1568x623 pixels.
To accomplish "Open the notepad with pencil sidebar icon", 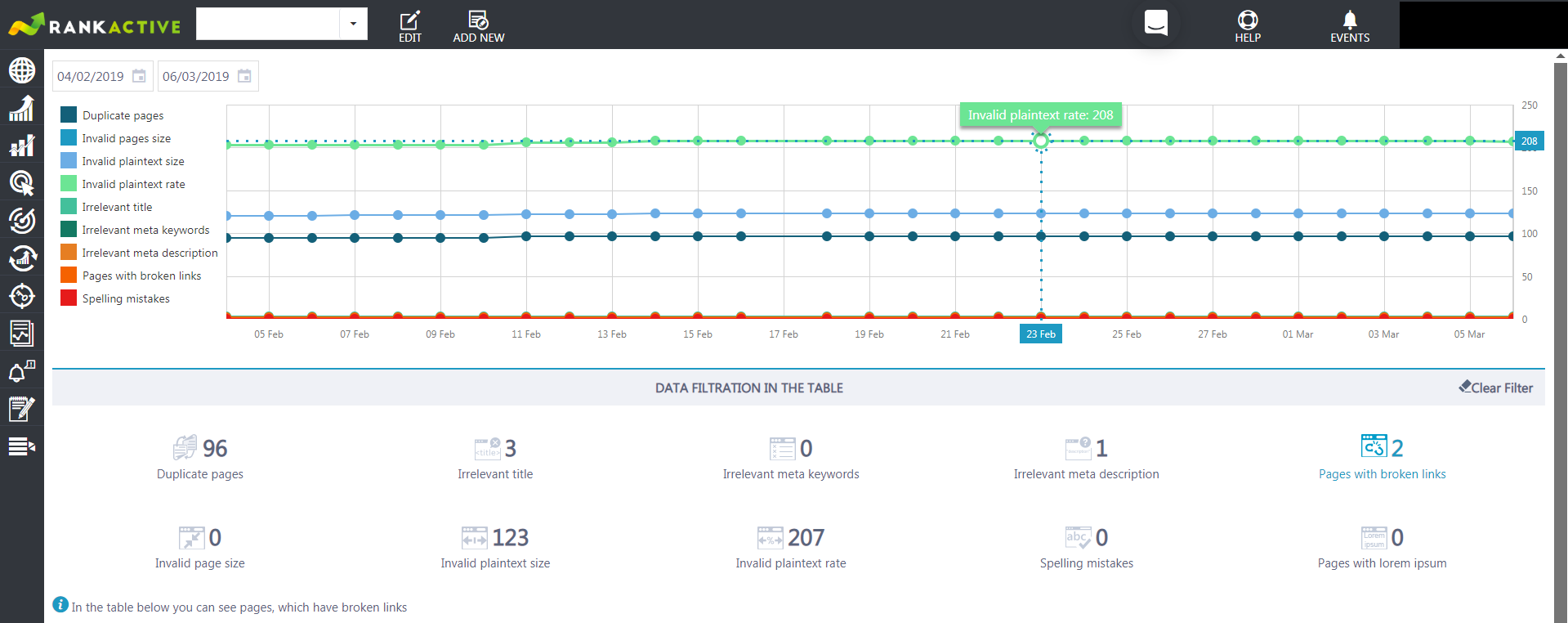I will tap(22, 409).
